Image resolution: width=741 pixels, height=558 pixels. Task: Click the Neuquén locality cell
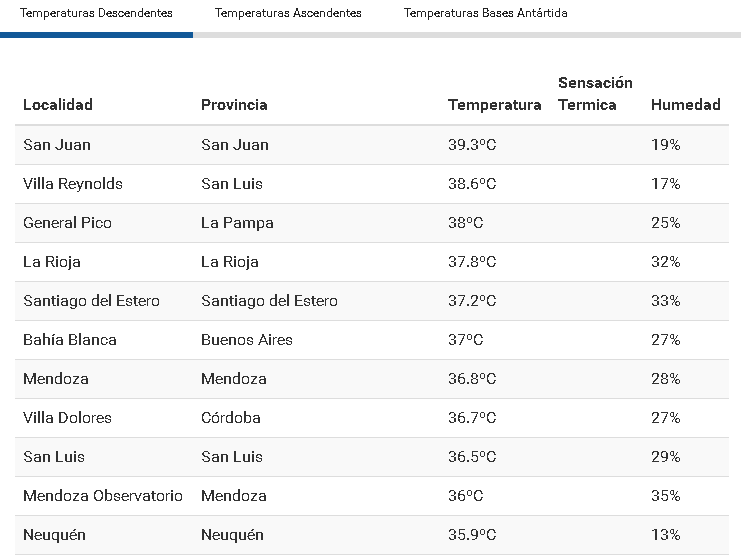click(55, 535)
